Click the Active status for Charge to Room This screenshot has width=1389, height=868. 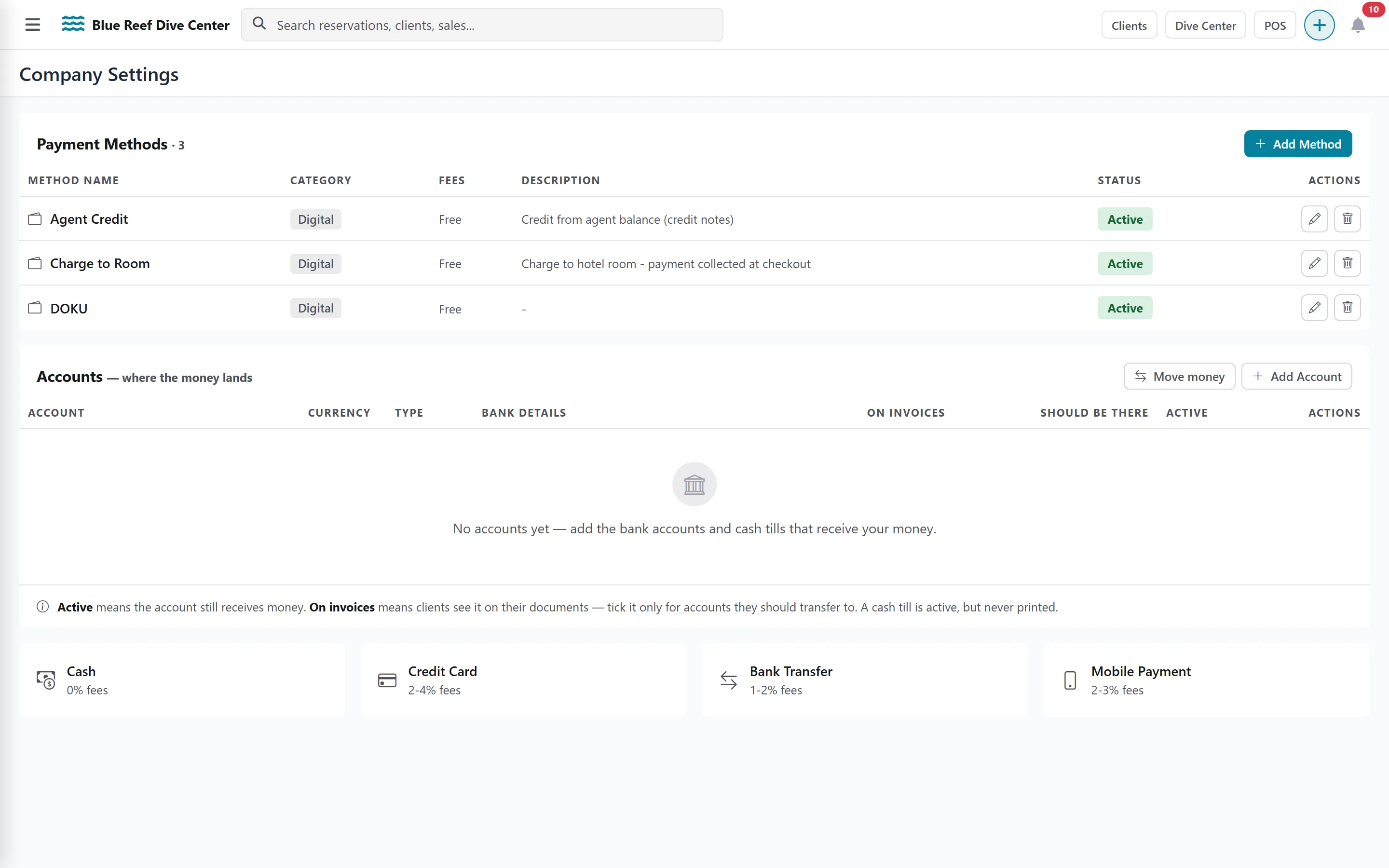click(x=1125, y=263)
